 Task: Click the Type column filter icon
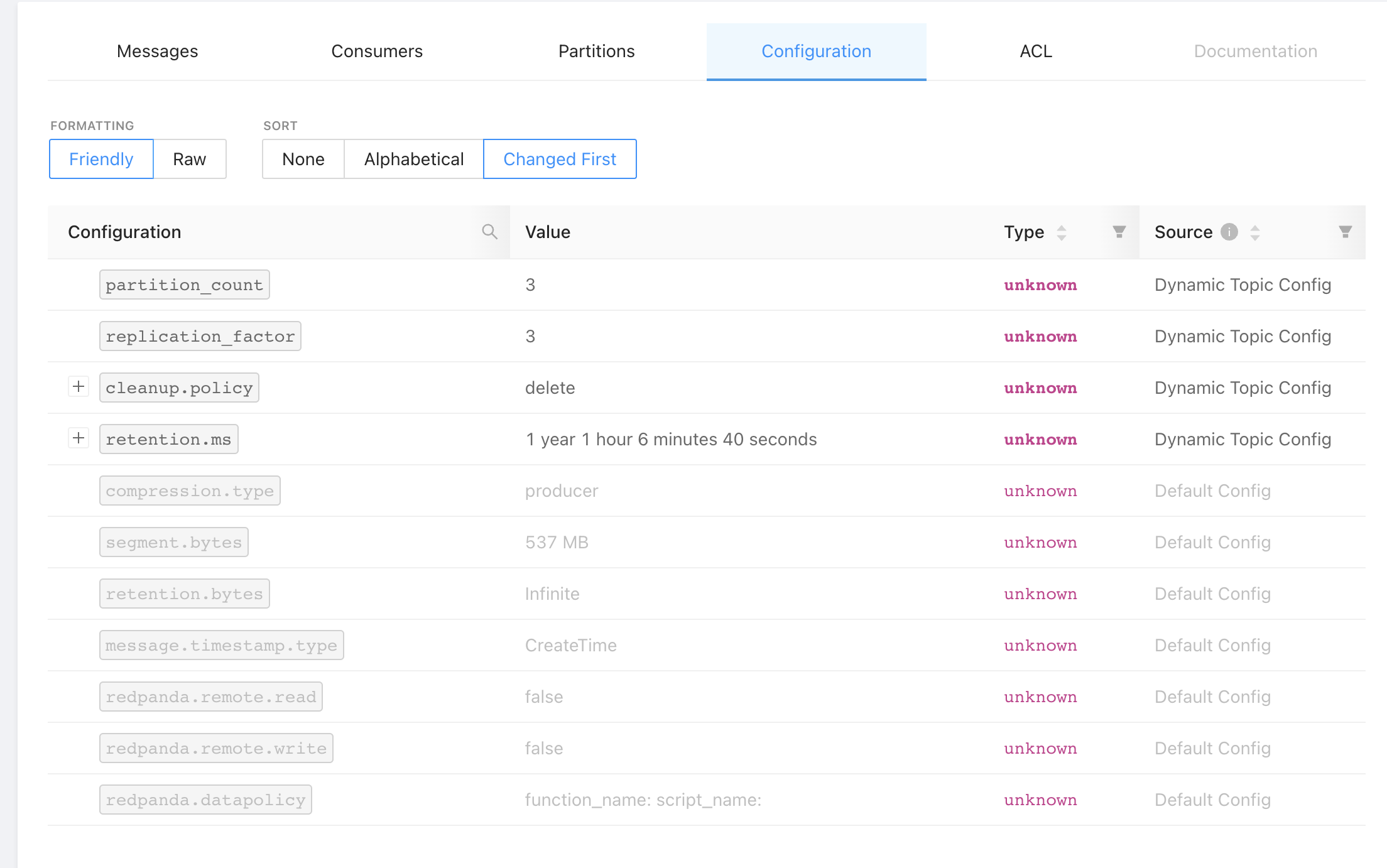pyautogui.click(x=1119, y=232)
